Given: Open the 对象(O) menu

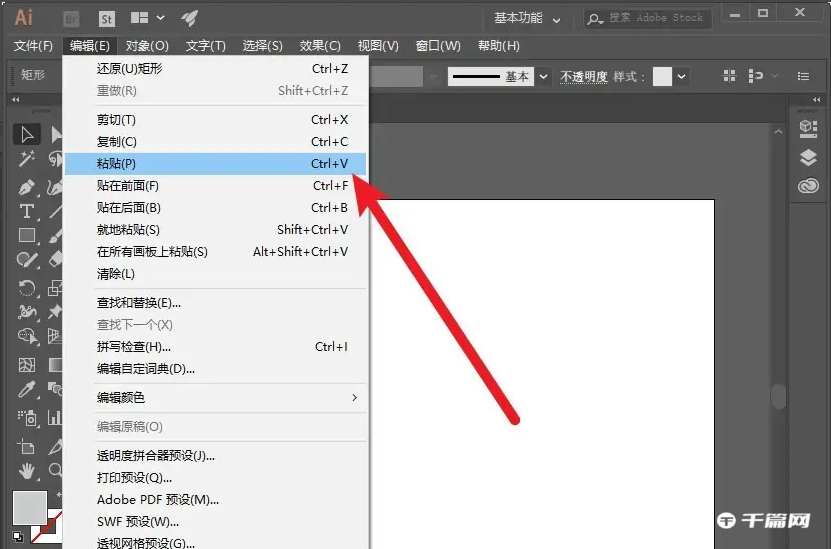Looking at the screenshot, I should click(x=147, y=46).
